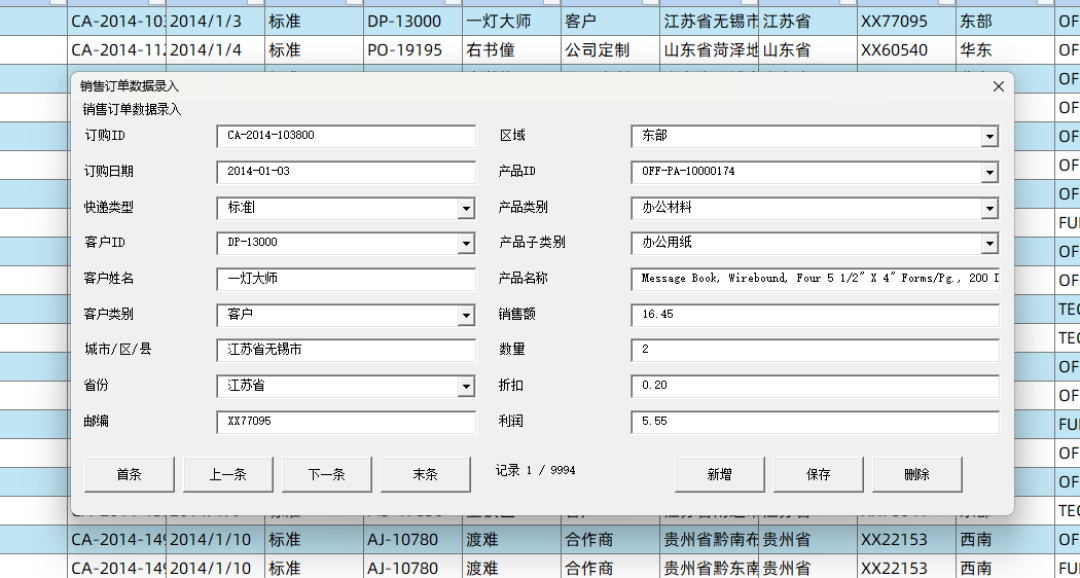
Task: Click the 公司定制 cell in the spreadsheet
Action: click(x=610, y=50)
